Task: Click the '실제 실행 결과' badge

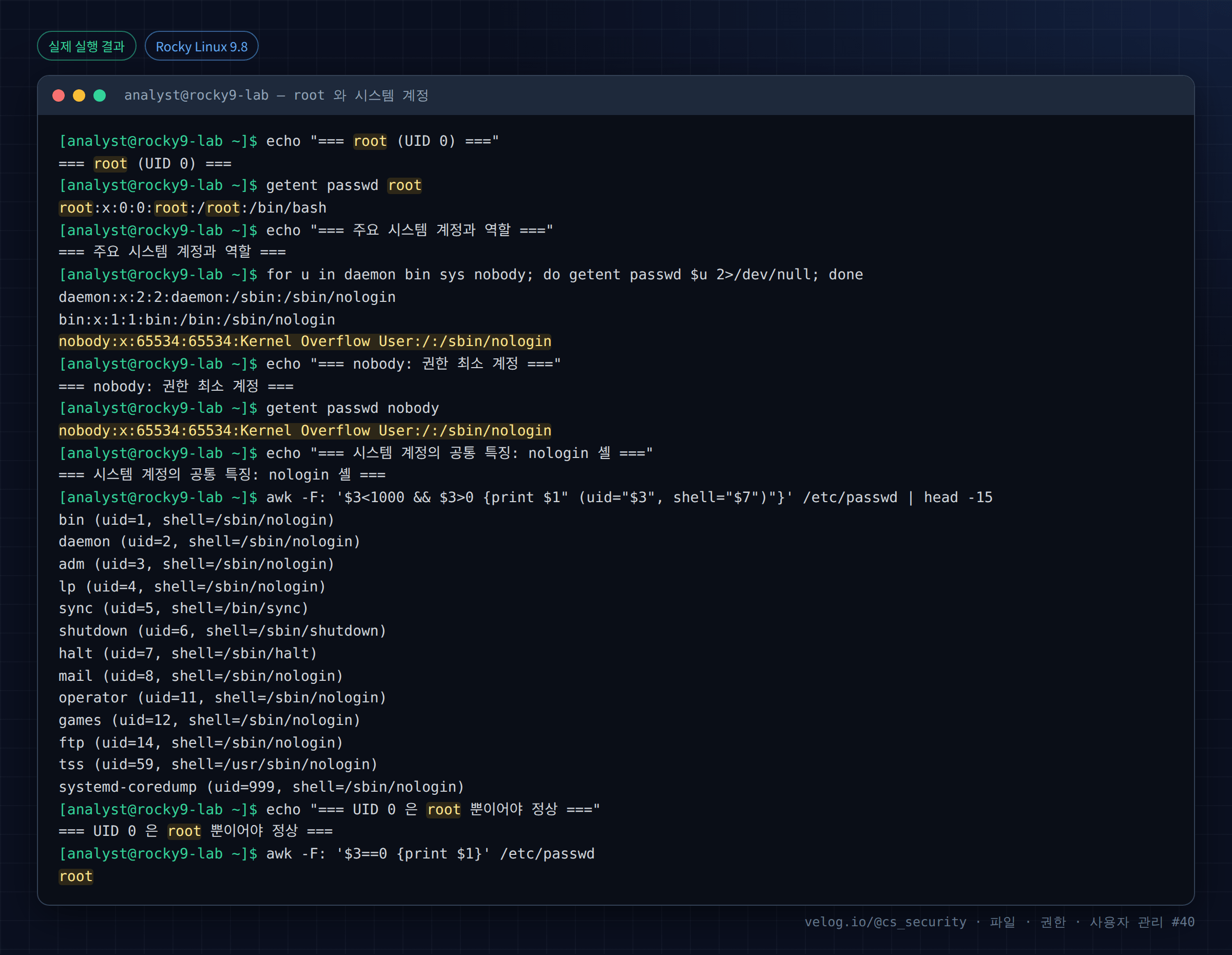Action: click(86, 46)
